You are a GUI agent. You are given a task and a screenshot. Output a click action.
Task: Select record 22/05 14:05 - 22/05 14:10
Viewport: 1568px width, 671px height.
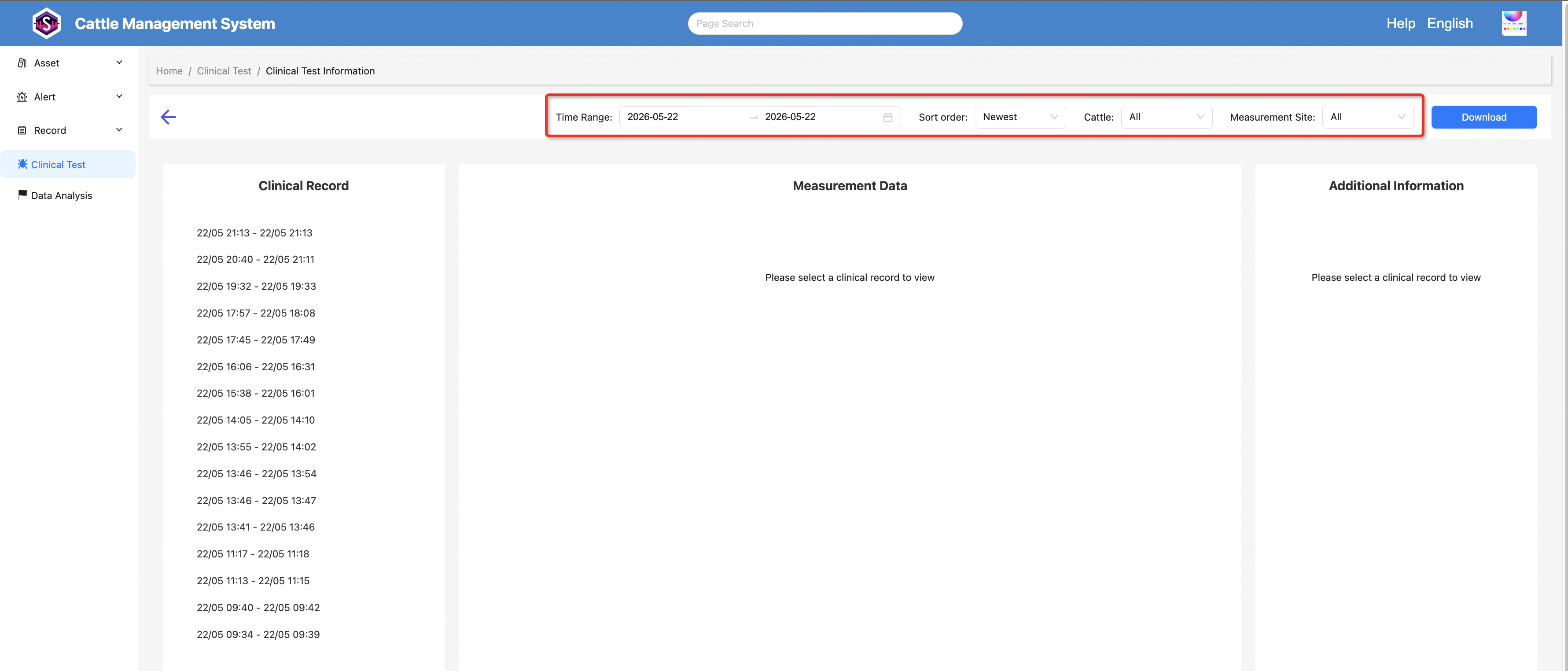[x=256, y=420]
